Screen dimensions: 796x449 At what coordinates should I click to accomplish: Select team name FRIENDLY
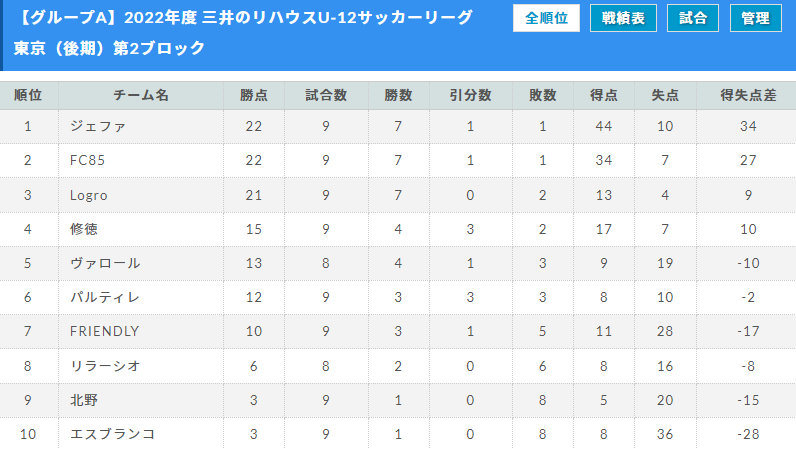(105, 331)
